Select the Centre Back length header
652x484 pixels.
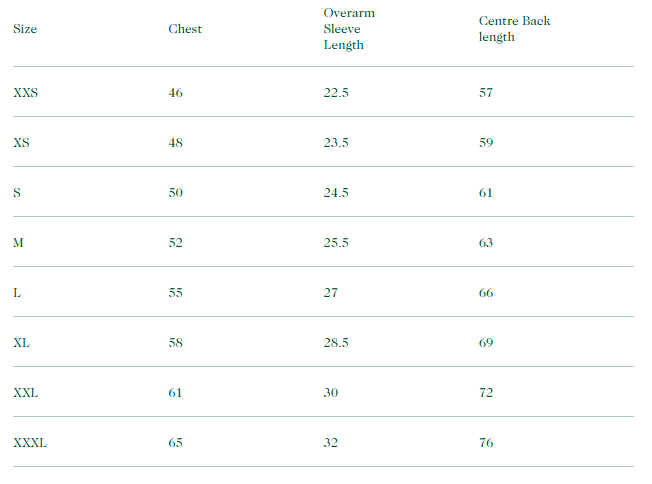tap(514, 29)
